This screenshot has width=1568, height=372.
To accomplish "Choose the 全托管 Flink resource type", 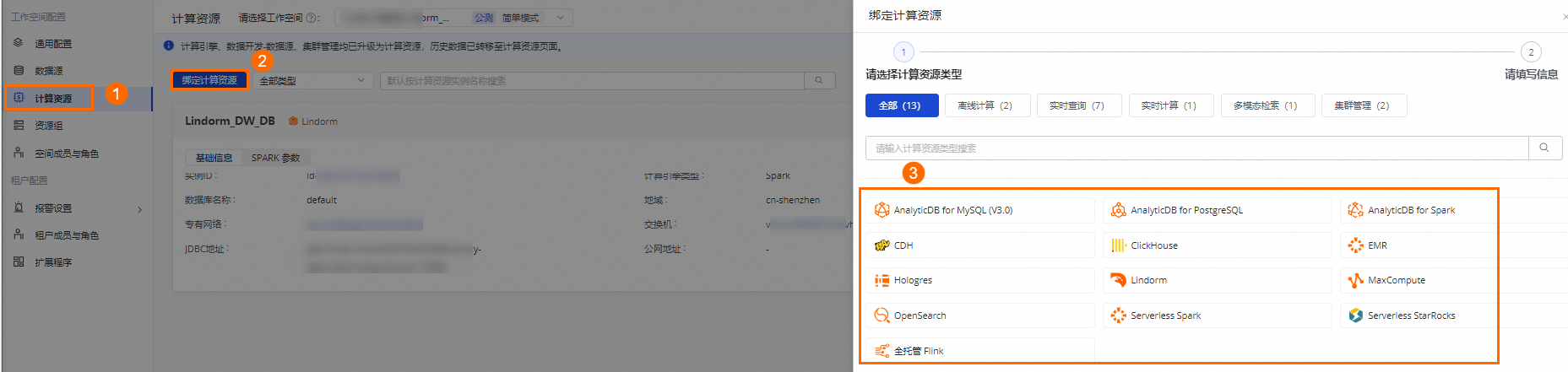I will 980,351.
